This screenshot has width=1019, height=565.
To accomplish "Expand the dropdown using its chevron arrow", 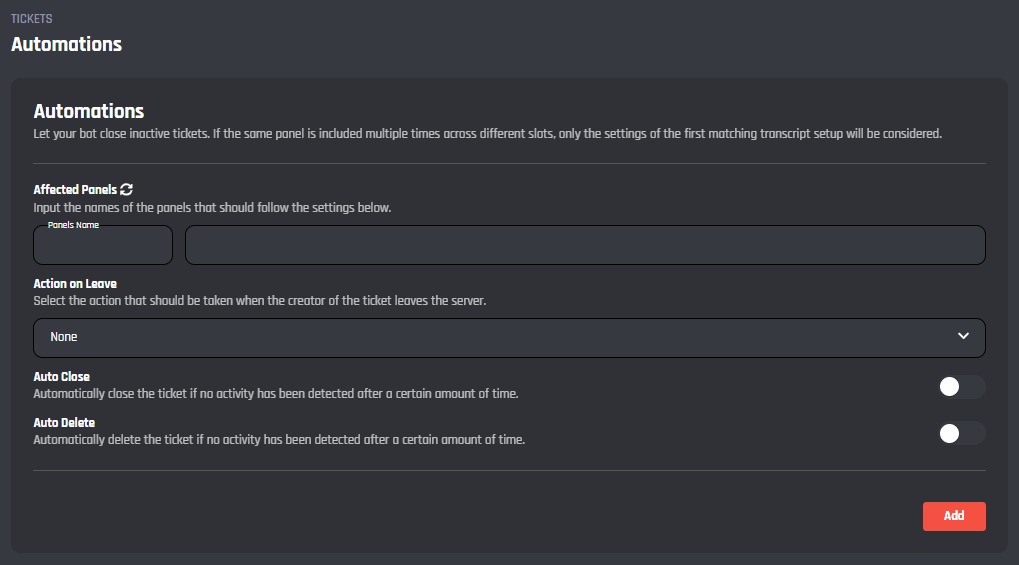I will coord(963,337).
